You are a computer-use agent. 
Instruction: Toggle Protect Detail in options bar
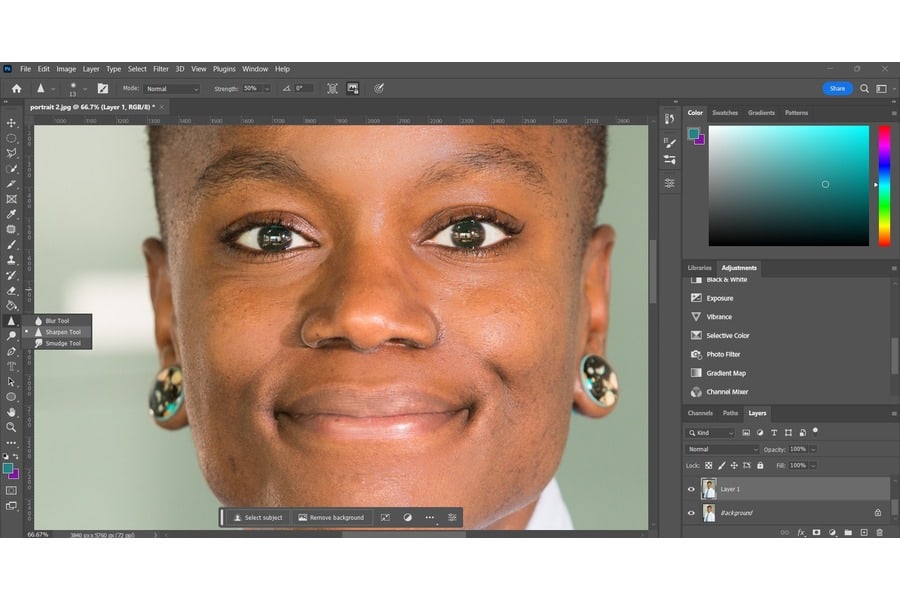coord(352,88)
